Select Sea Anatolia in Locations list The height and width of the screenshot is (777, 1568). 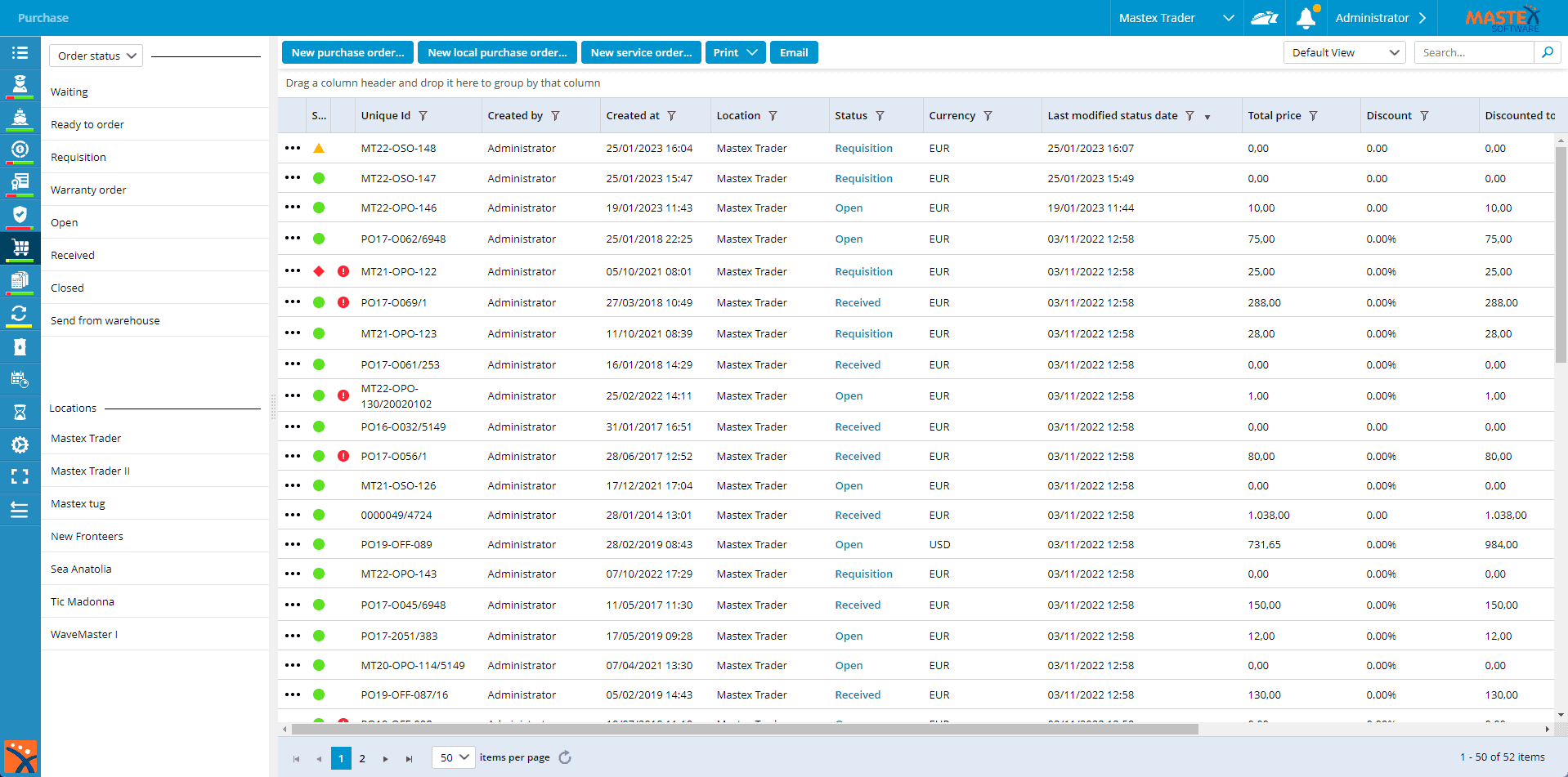click(x=81, y=569)
